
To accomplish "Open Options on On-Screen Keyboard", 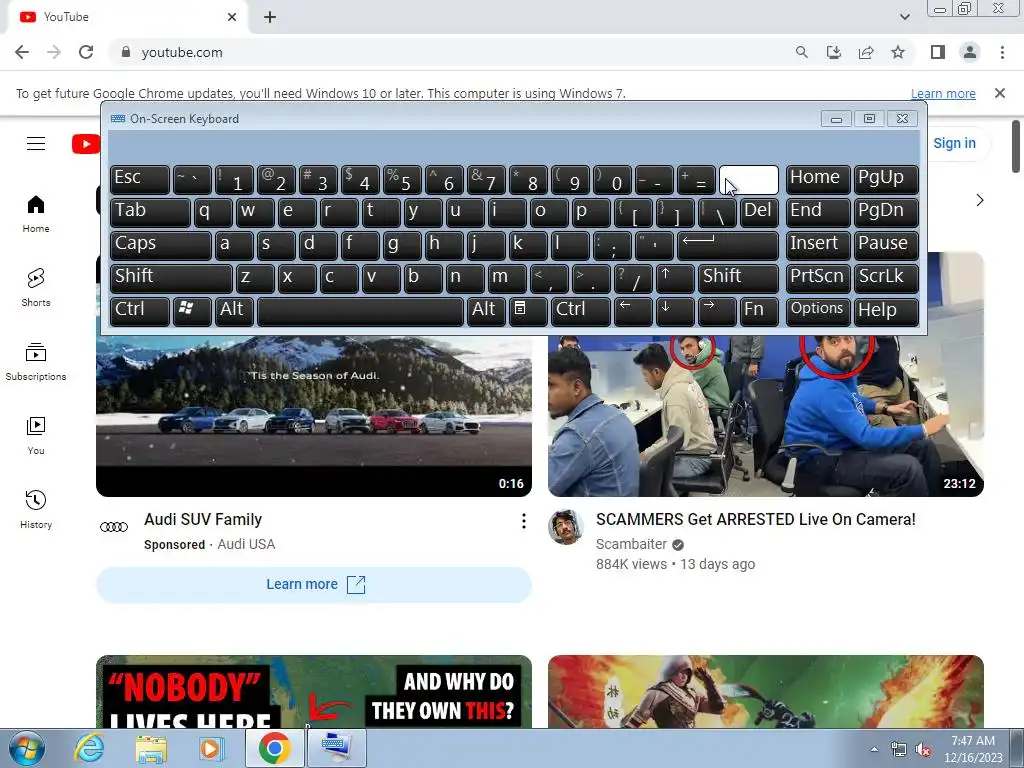I will click(x=818, y=311).
